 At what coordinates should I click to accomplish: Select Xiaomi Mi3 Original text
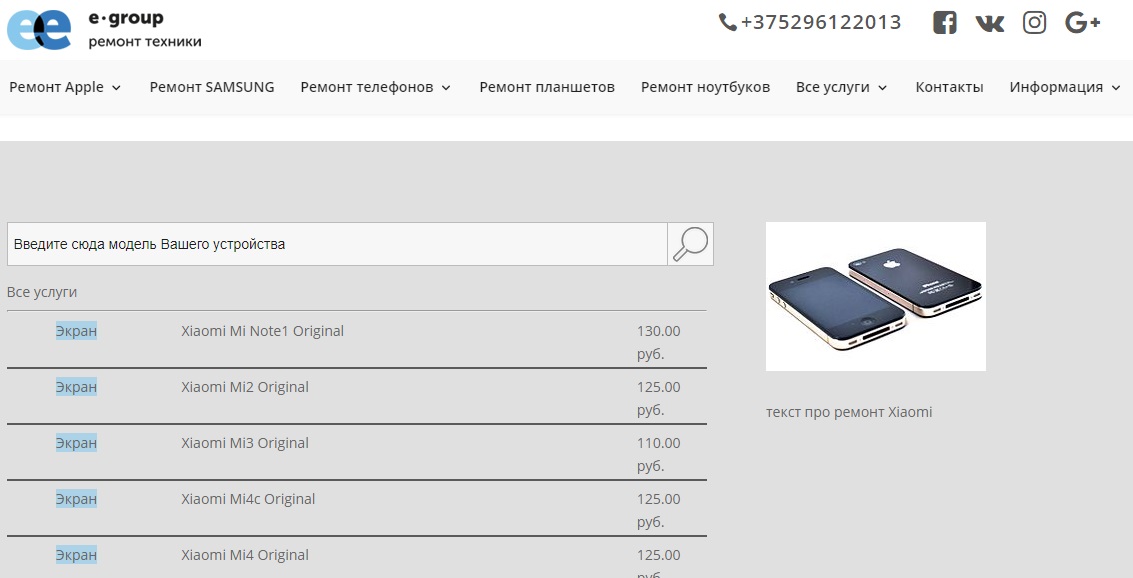245,443
